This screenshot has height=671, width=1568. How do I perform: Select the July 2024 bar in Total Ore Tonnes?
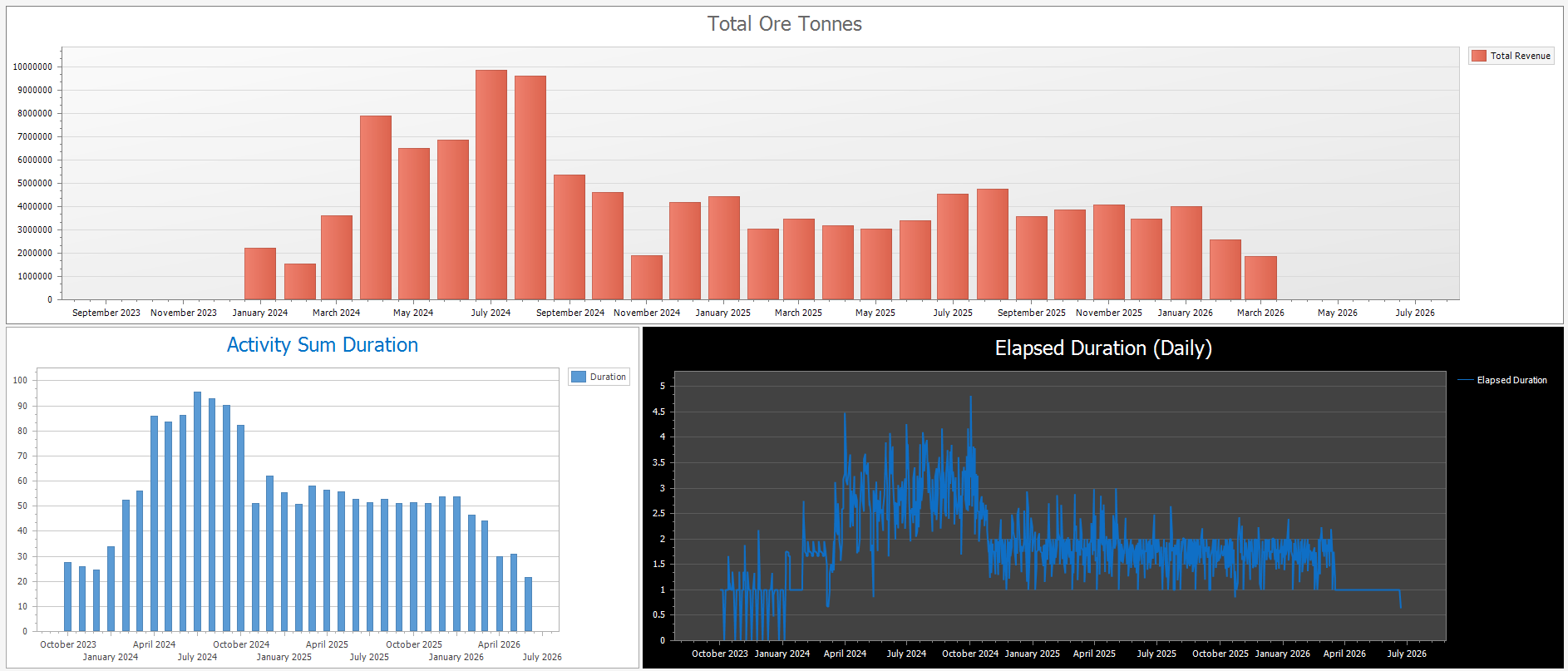click(x=491, y=185)
